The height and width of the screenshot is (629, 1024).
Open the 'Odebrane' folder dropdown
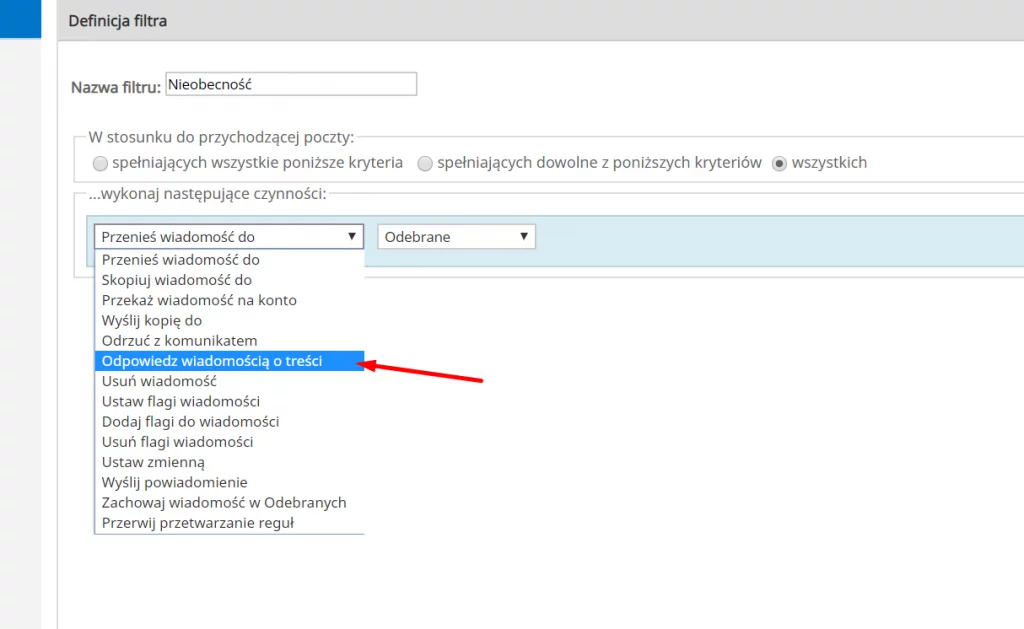point(456,236)
